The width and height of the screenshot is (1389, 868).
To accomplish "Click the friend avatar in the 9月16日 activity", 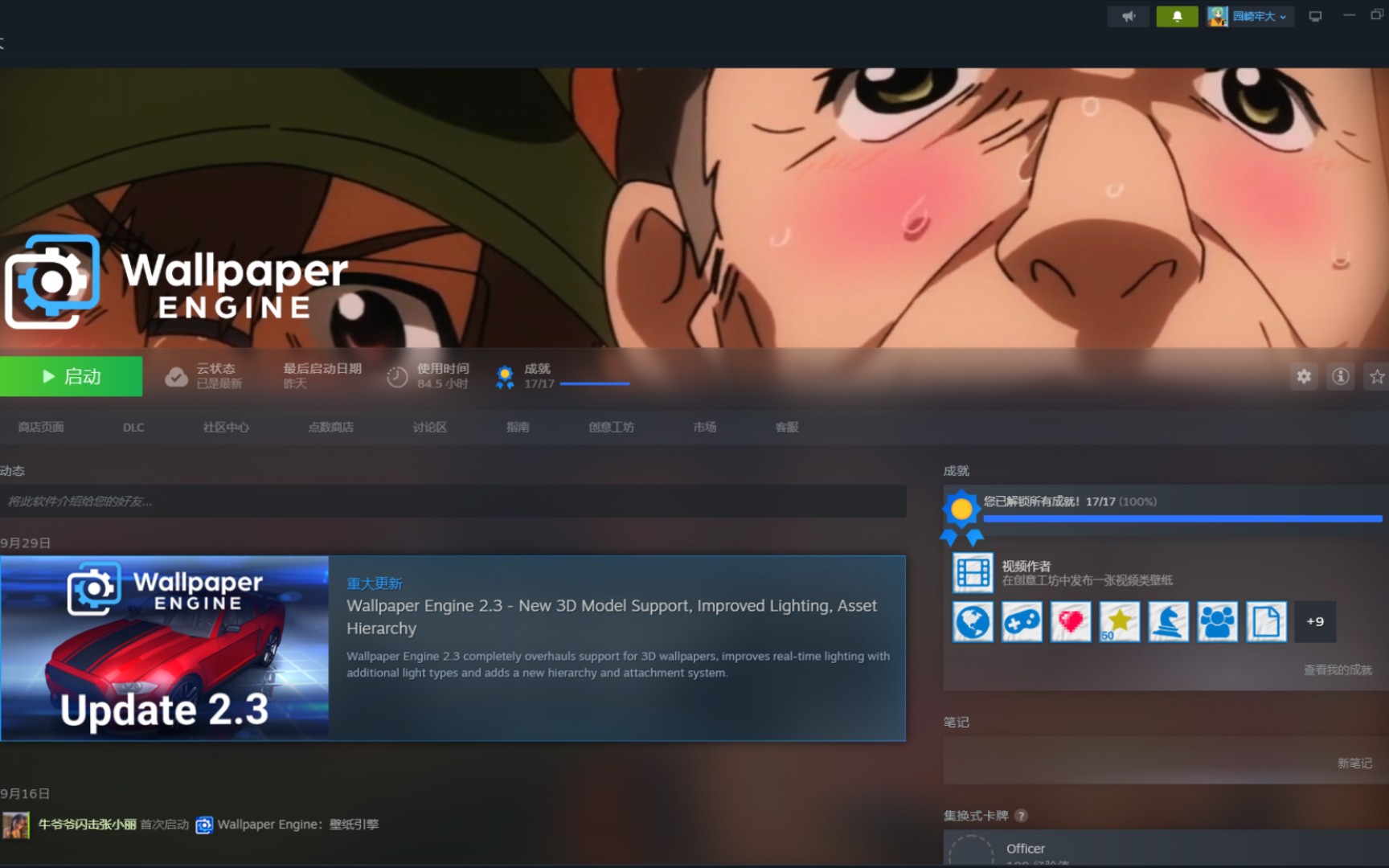I will click(16, 825).
